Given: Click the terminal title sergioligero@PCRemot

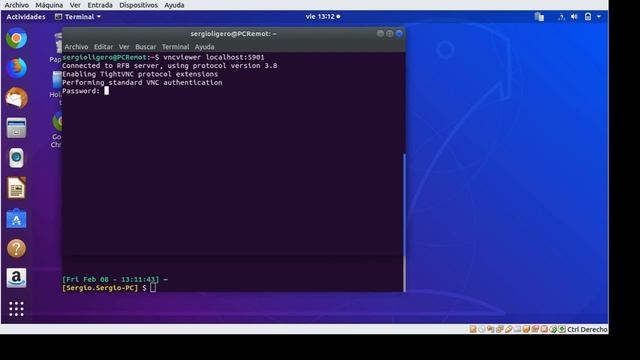Looking at the screenshot, I should coord(233,34).
